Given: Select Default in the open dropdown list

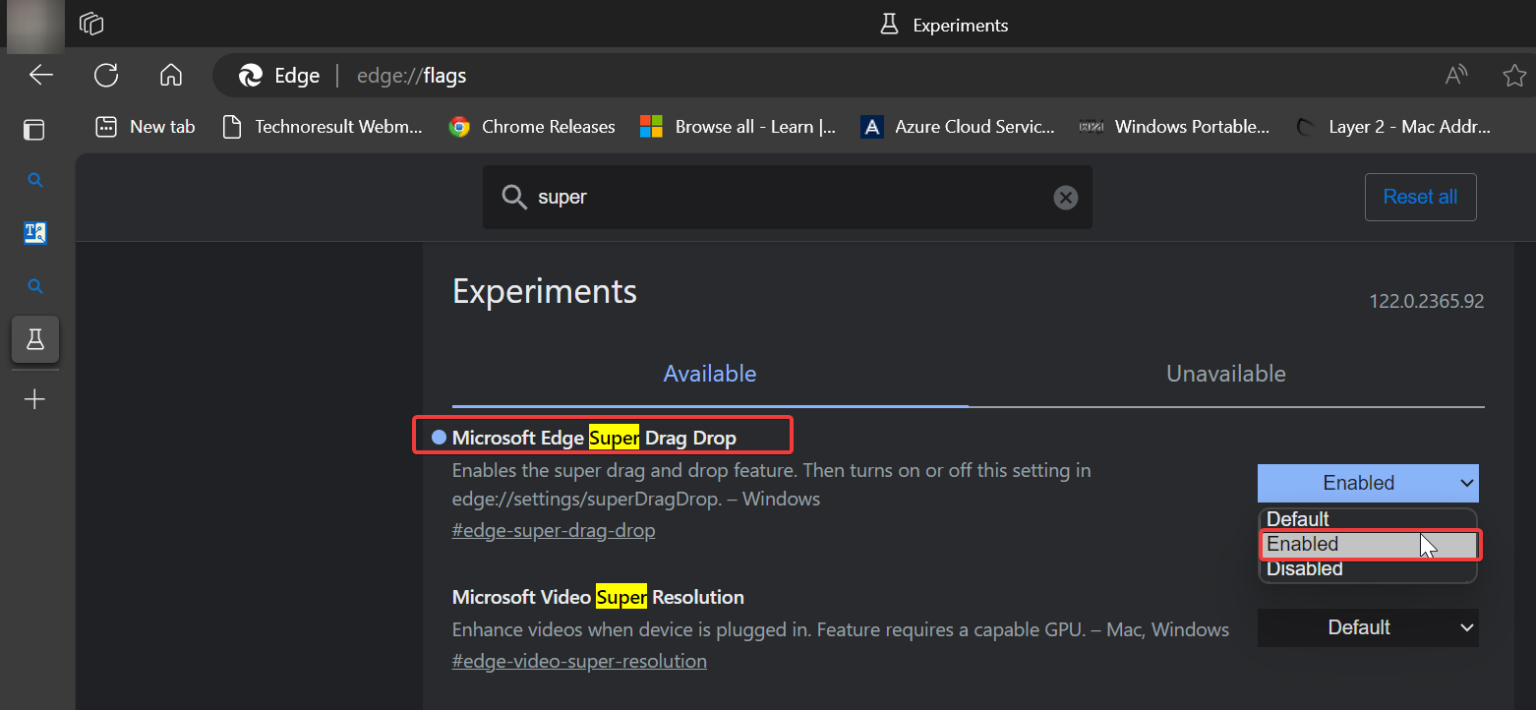Looking at the screenshot, I should [1297, 519].
